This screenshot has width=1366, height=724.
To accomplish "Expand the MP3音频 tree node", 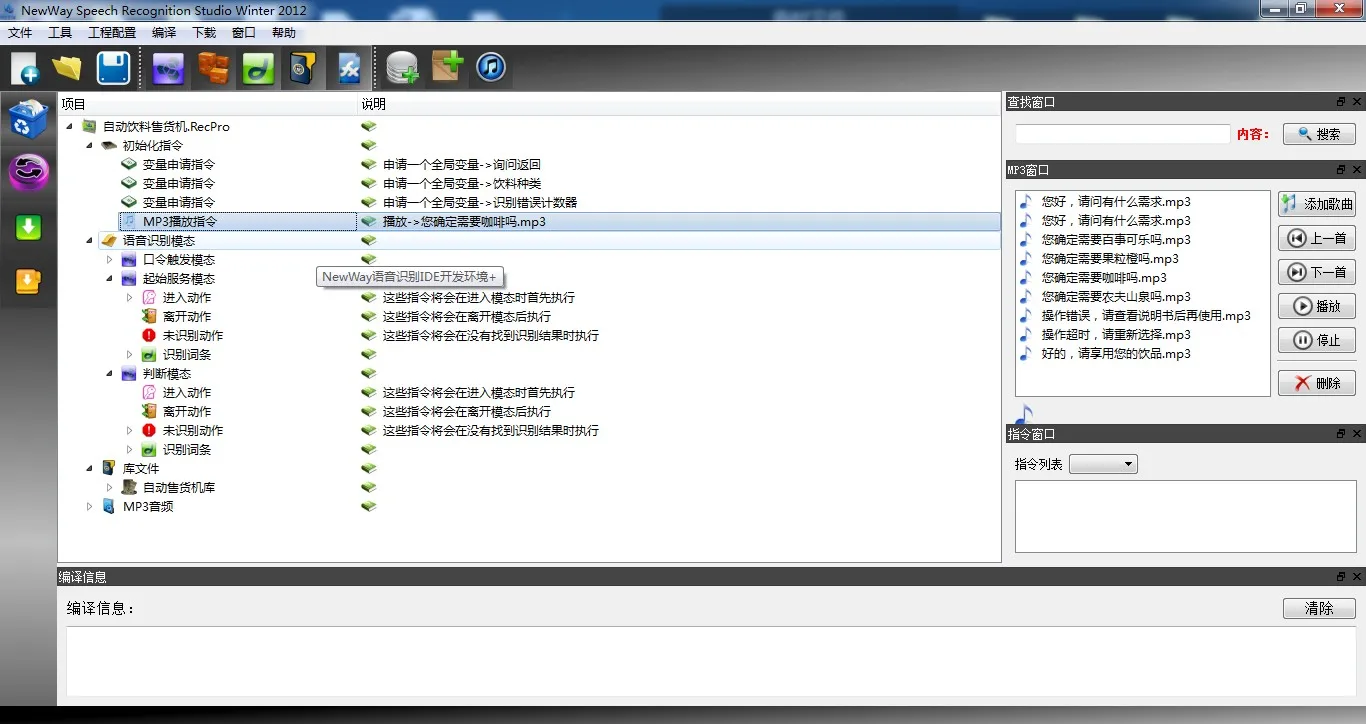I will pyautogui.click(x=89, y=506).
